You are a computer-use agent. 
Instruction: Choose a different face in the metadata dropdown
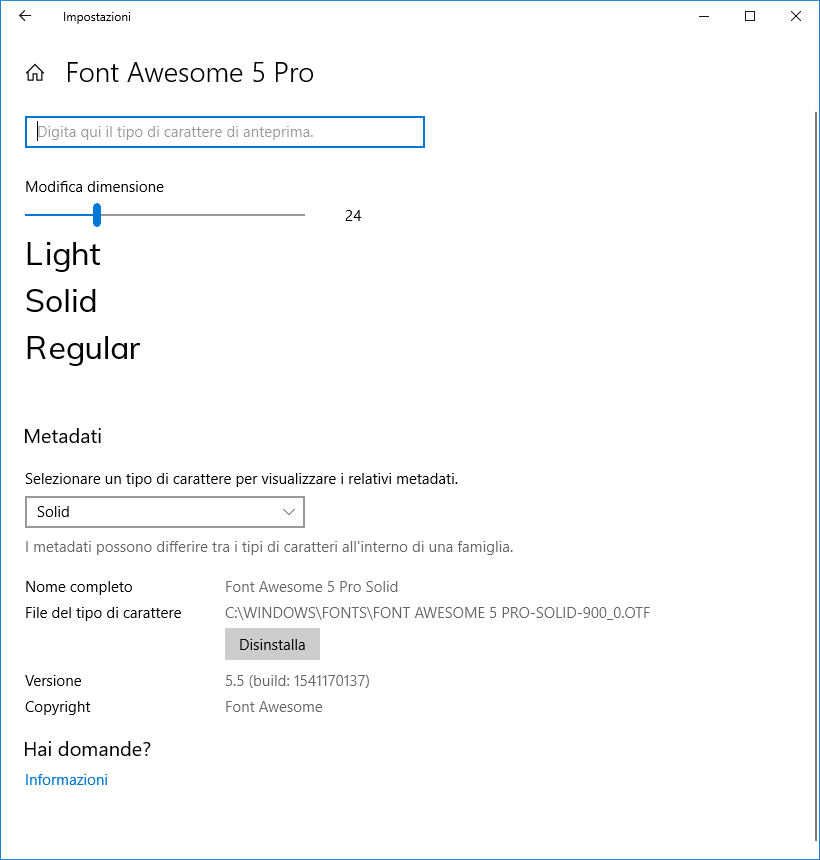(165, 511)
